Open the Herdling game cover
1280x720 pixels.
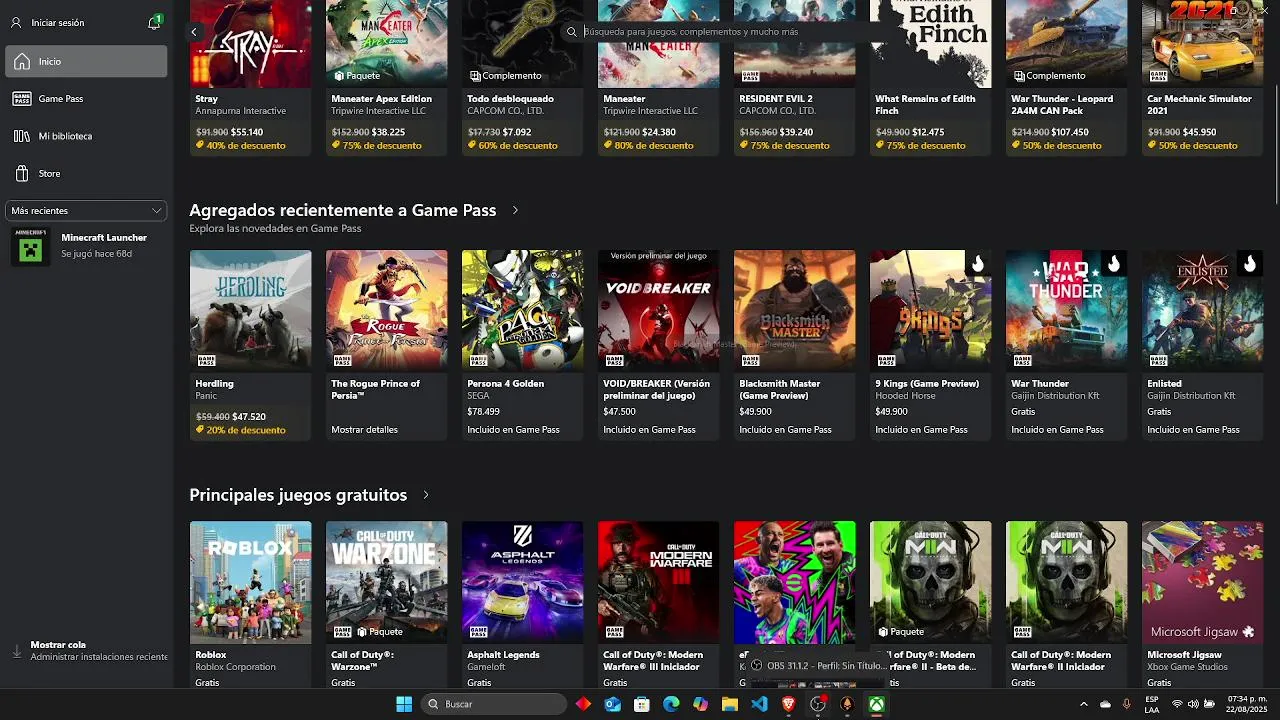[251, 310]
